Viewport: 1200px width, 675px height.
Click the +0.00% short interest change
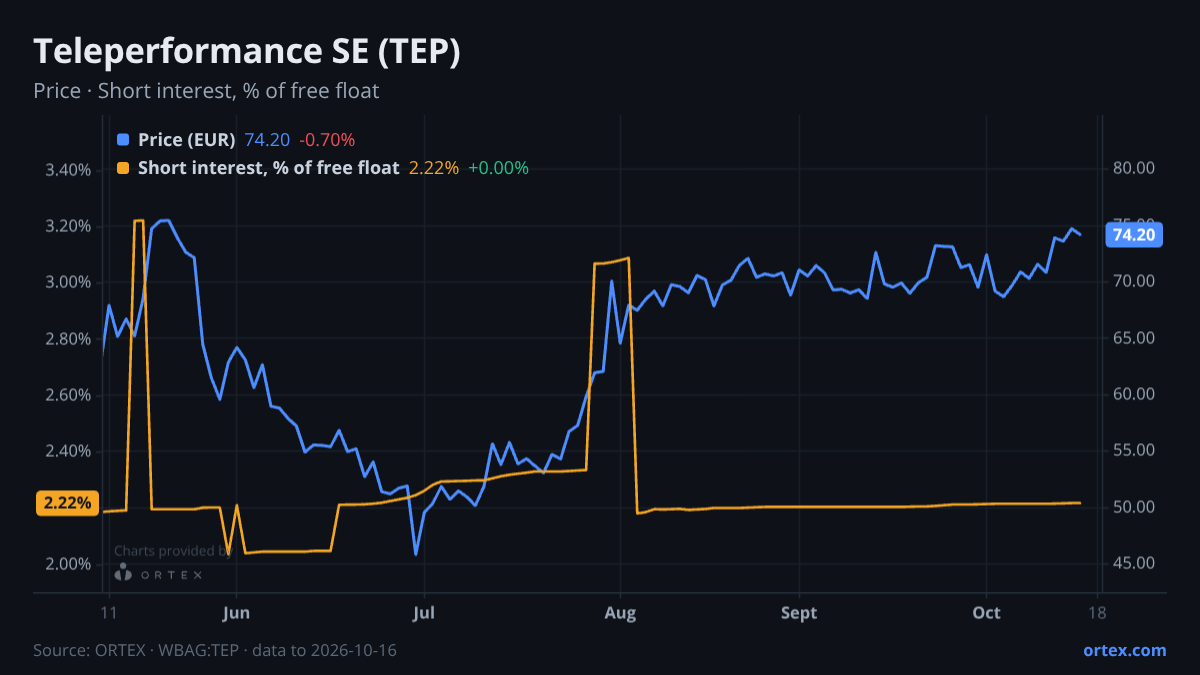(498, 168)
